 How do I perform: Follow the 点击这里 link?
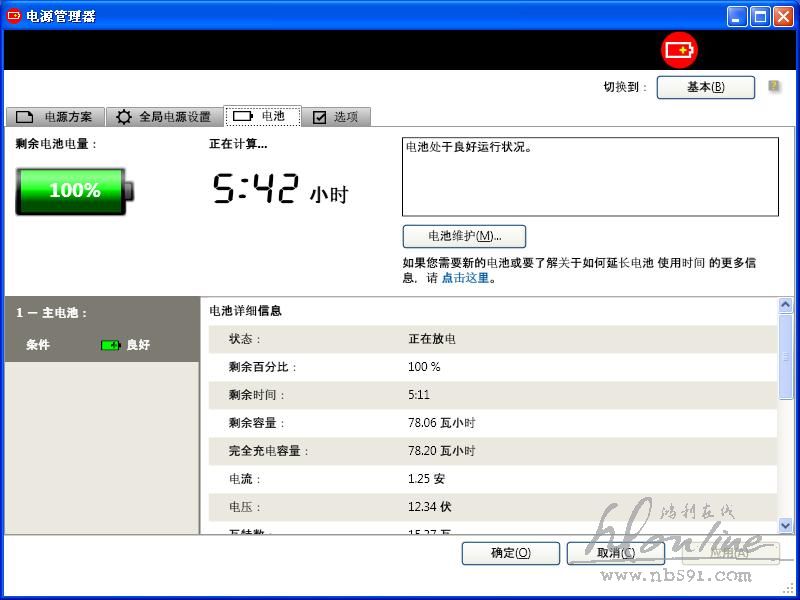(465, 278)
